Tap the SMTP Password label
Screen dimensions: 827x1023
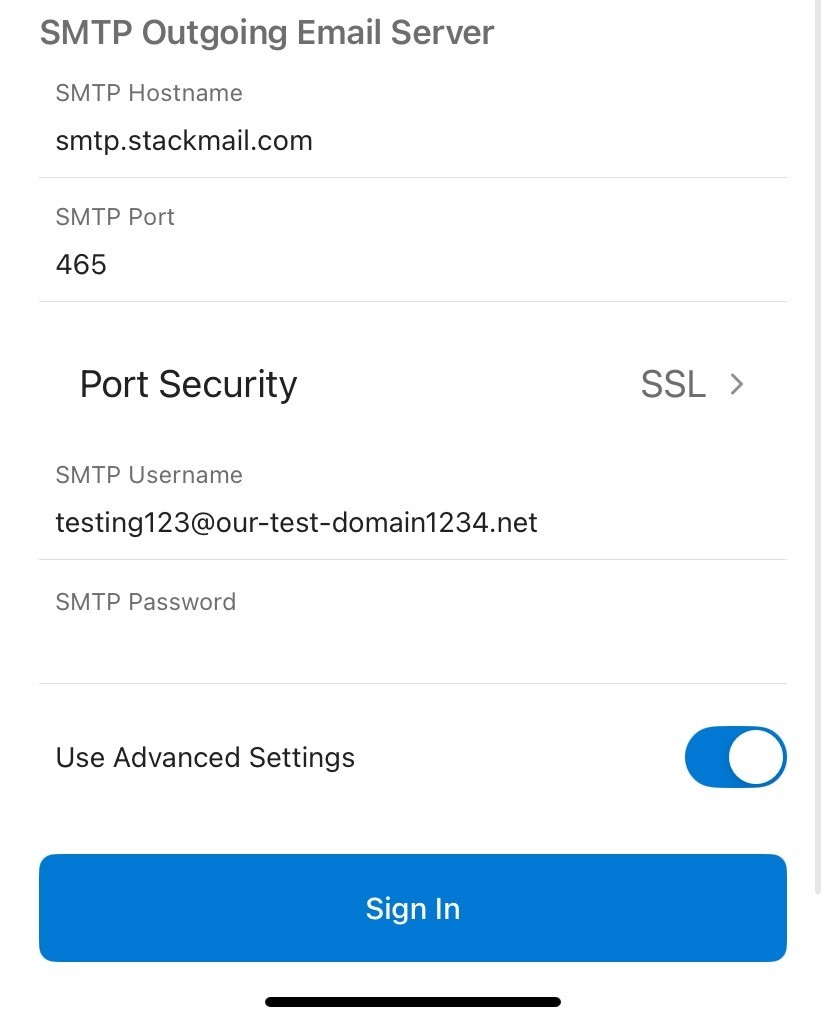tap(146, 602)
